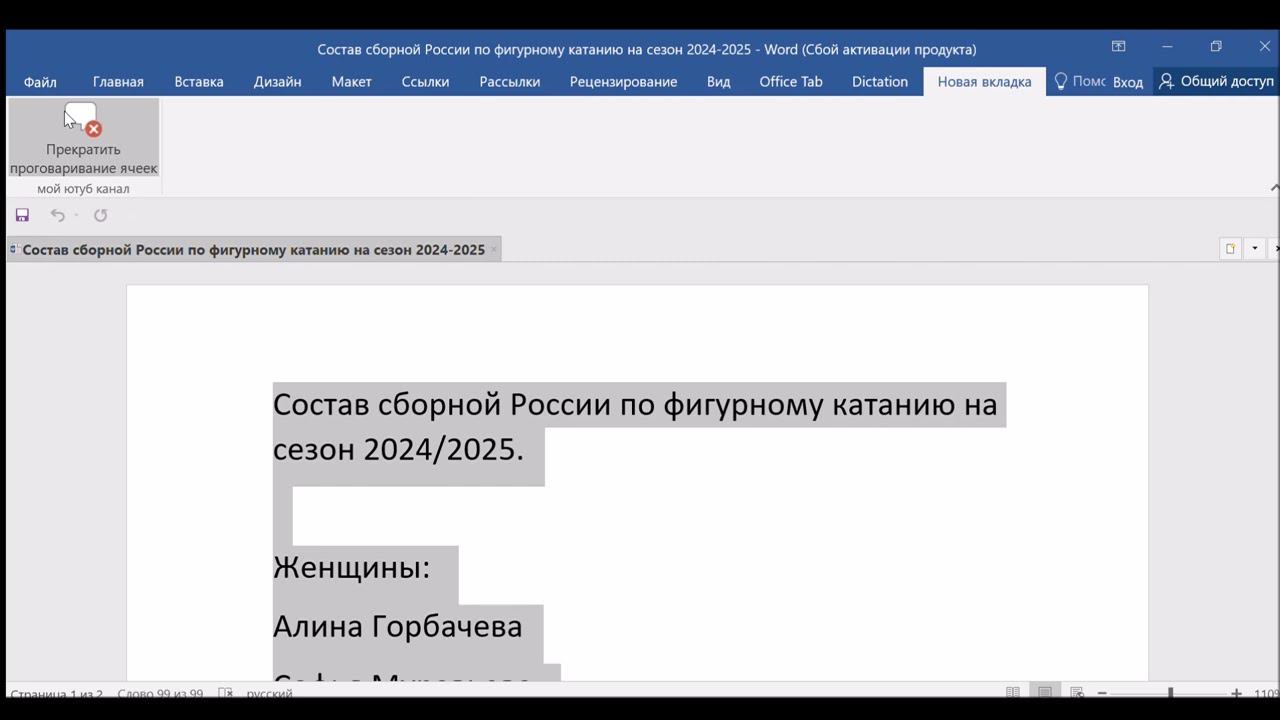The height and width of the screenshot is (720, 1280).
Task: Redo action with the repeat arrow icon
Action: tap(100, 215)
